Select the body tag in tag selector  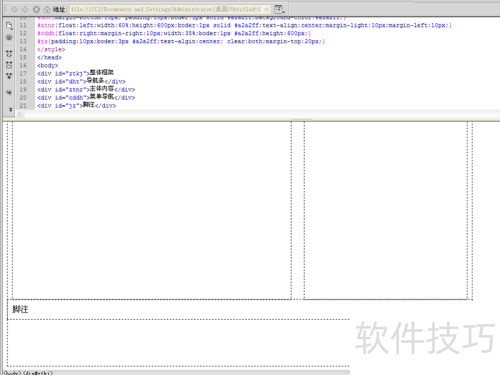click(12, 373)
